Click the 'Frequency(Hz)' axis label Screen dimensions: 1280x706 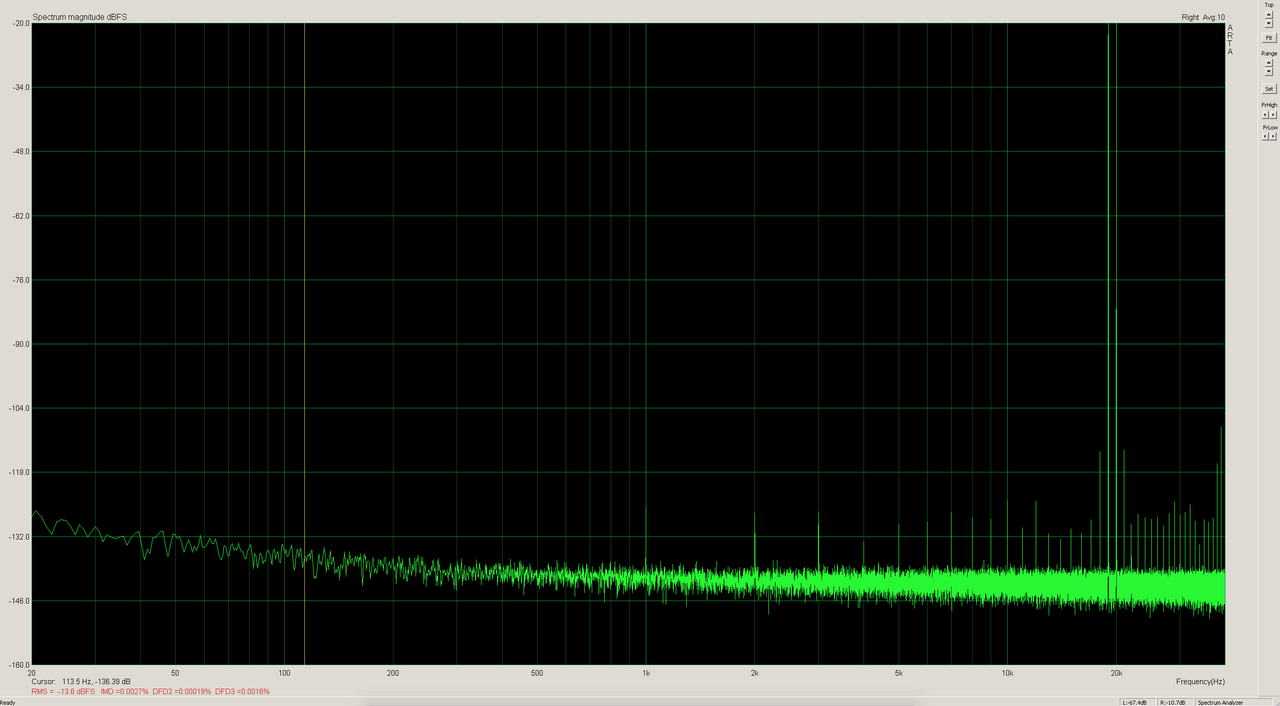1200,682
